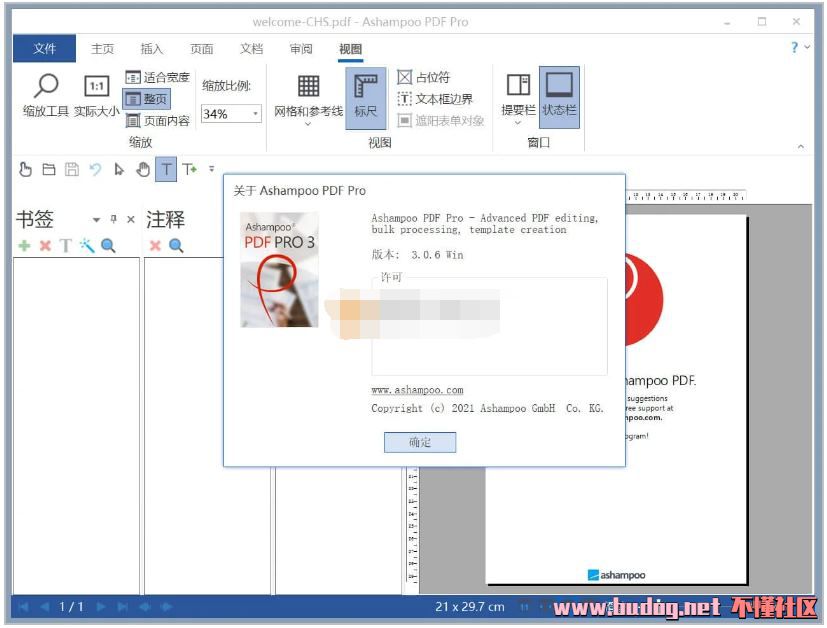The width and height of the screenshot is (827, 628).
Task: Switch to the 审阅 ribbon tab
Action: click(301, 49)
